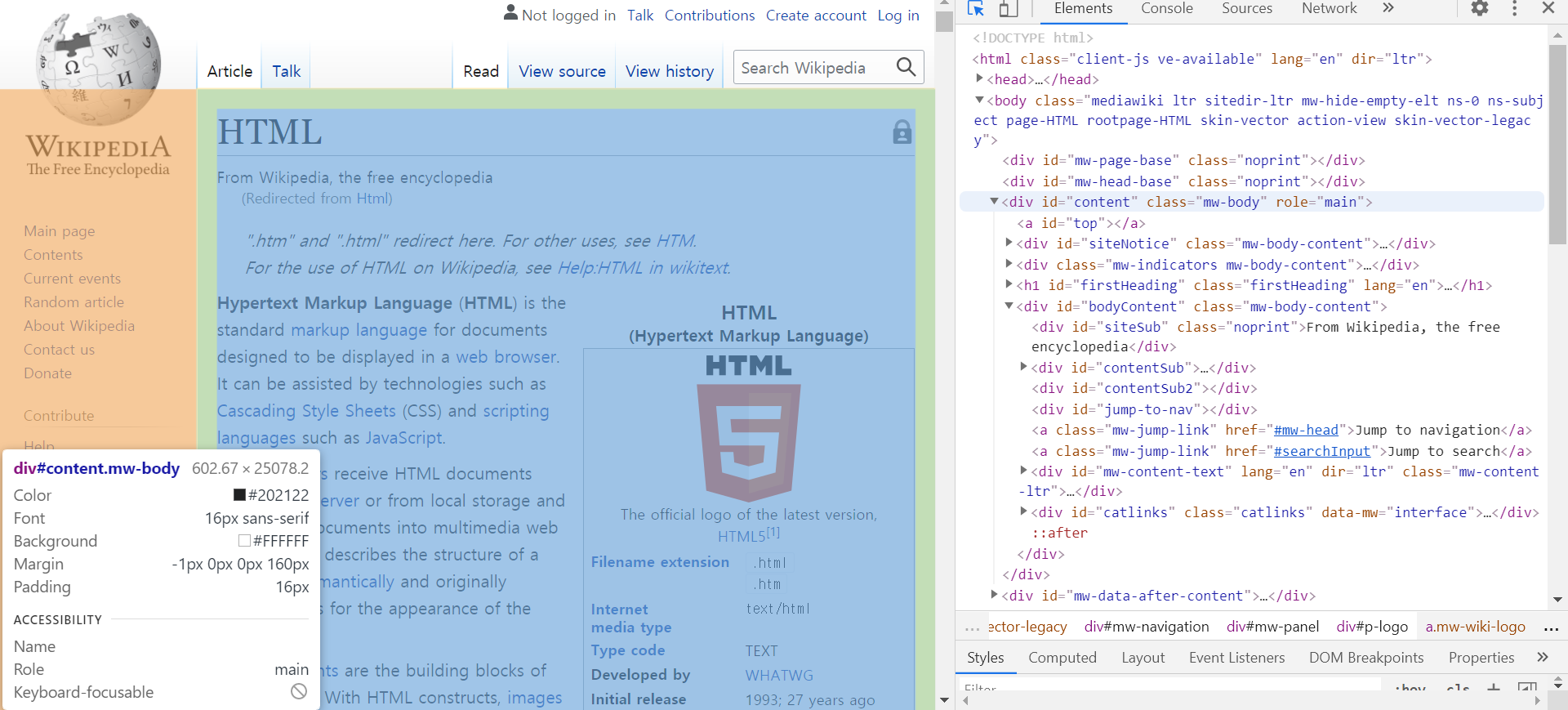Expand the catlinks div node
The image size is (1568, 710).
click(1023, 511)
